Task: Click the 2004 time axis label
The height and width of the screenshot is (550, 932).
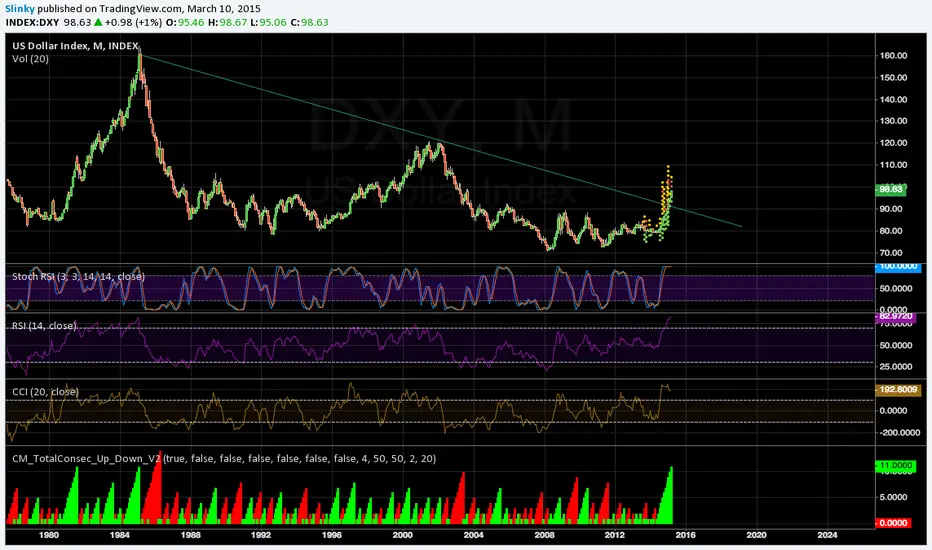Action: coord(473,535)
